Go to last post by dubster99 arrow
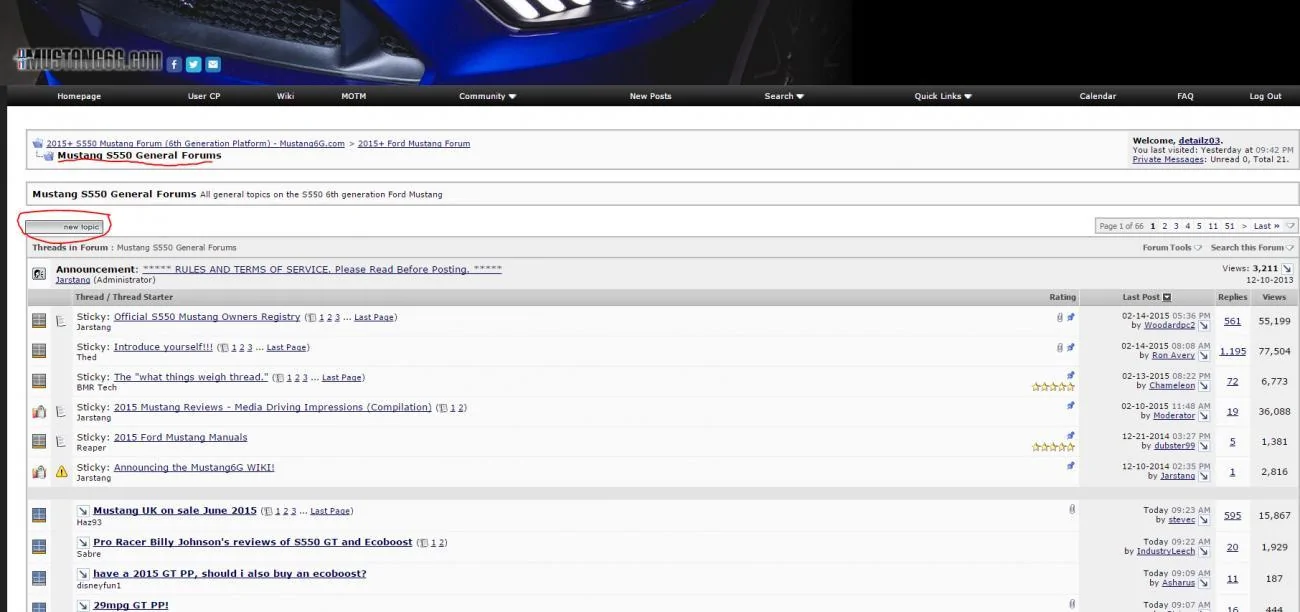 (1204, 446)
